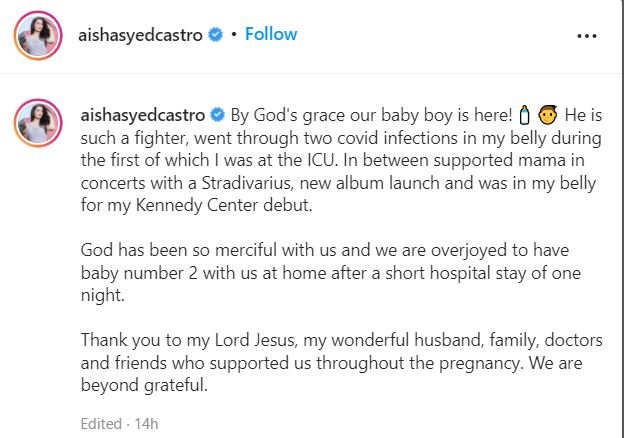Image resolution: width=624 pixels, height=438 pixels.
Task: Open the more options three-dot menu
Action: (x=587, y=36)
